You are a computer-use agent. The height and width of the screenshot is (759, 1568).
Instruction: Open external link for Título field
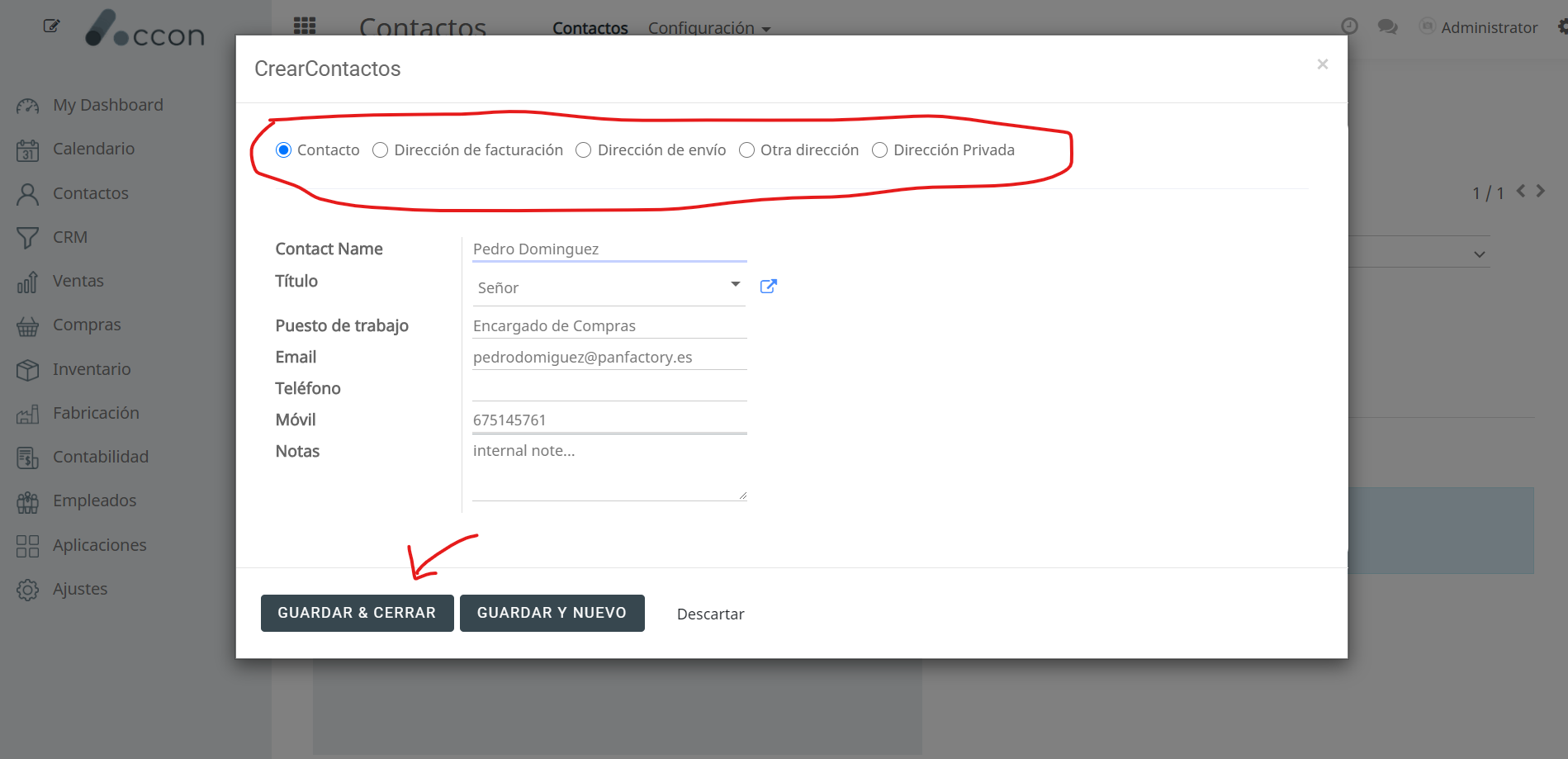pyautogui.click(x=769, y=287)
